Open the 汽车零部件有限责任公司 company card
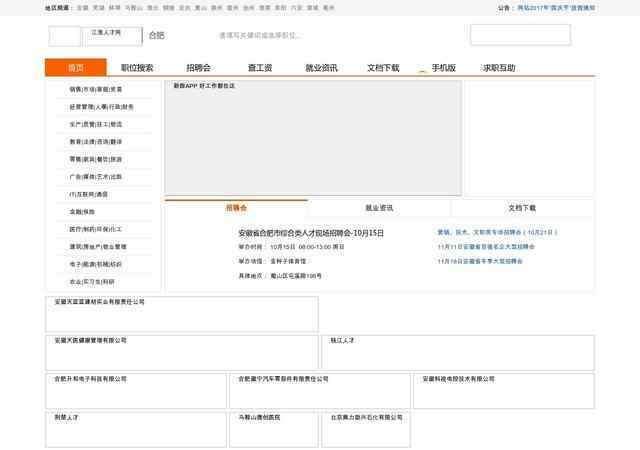 320,391
